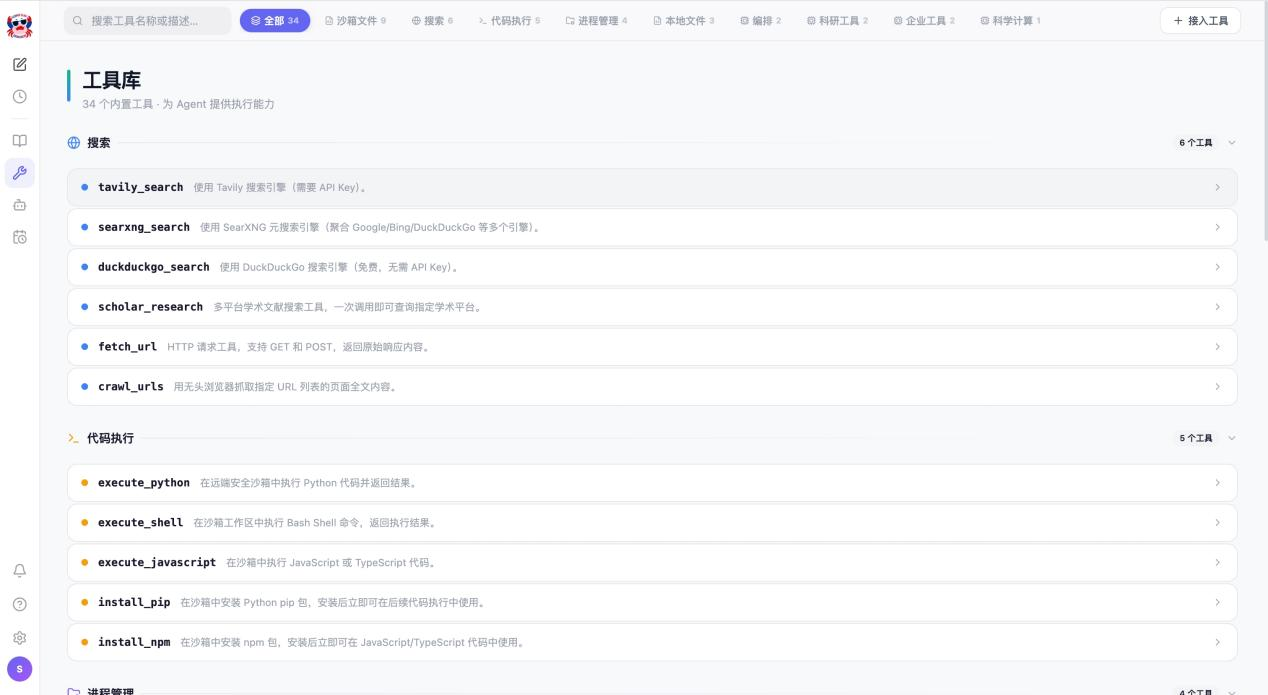Select the 科研工具 filter tab
Image resolution: width=1268 pixels, height=695 pixels.
(837, 20)
